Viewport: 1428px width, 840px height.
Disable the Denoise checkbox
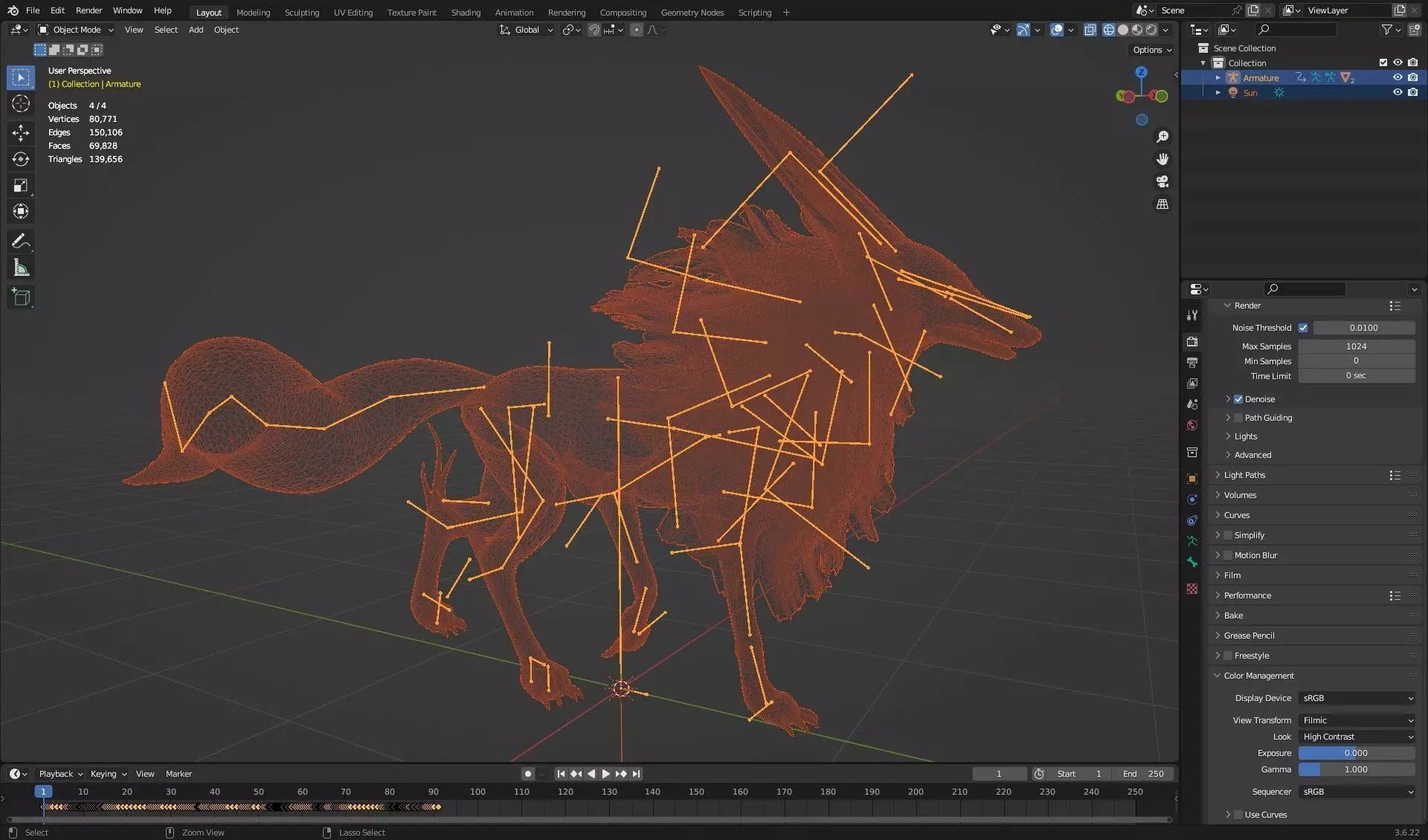[x=1238, y=399]
